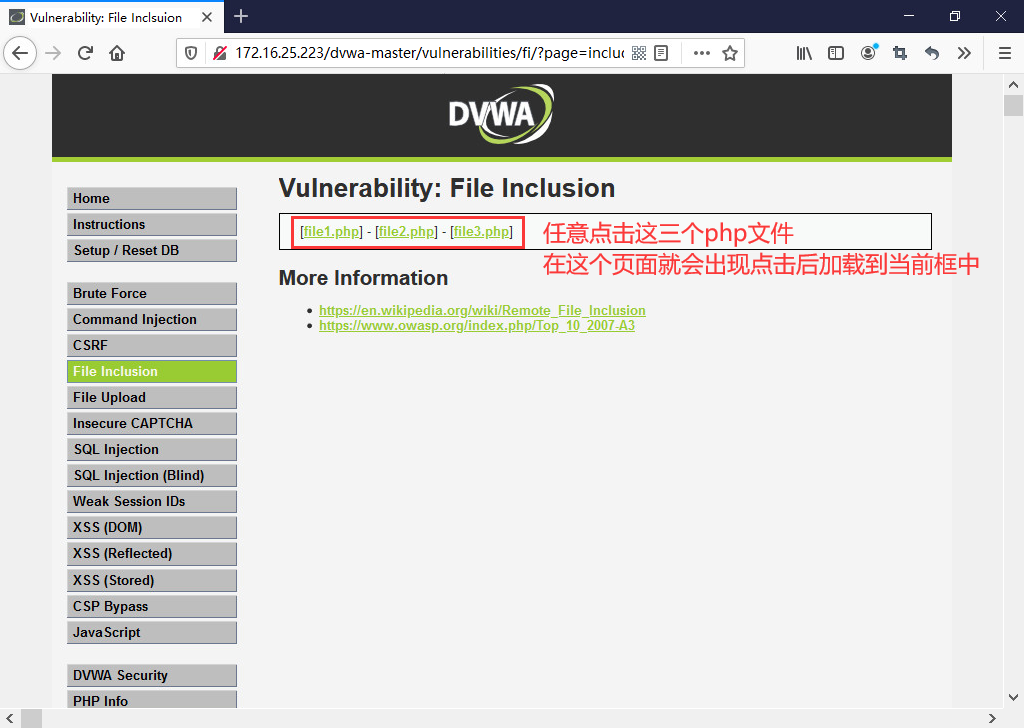Click vertical scrollbar down arrow
This screenshot has width=1024, height=728.
click(x=1013, y=697)
